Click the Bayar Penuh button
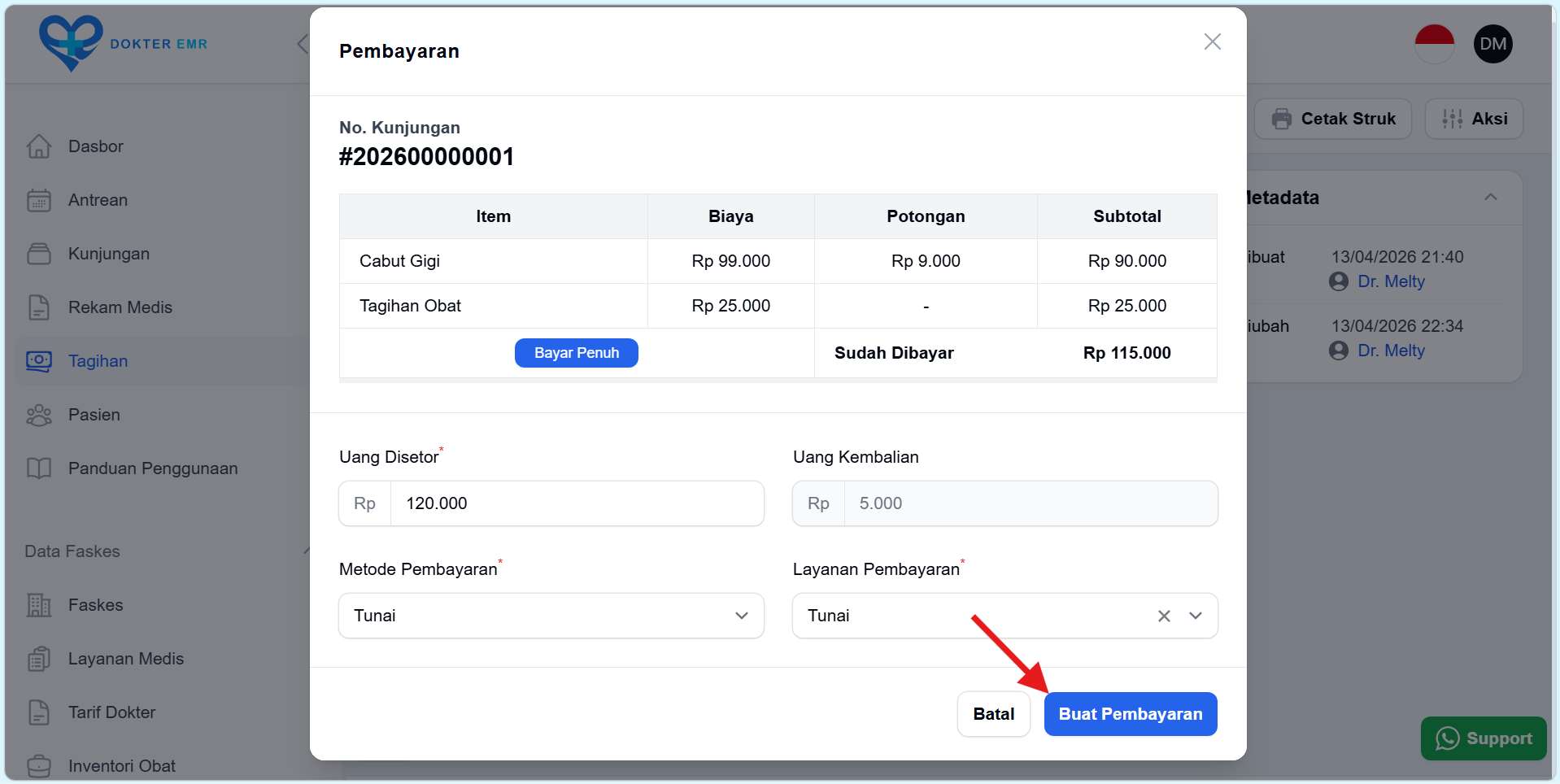The image size is (1560, 784). tap(577, 353)
